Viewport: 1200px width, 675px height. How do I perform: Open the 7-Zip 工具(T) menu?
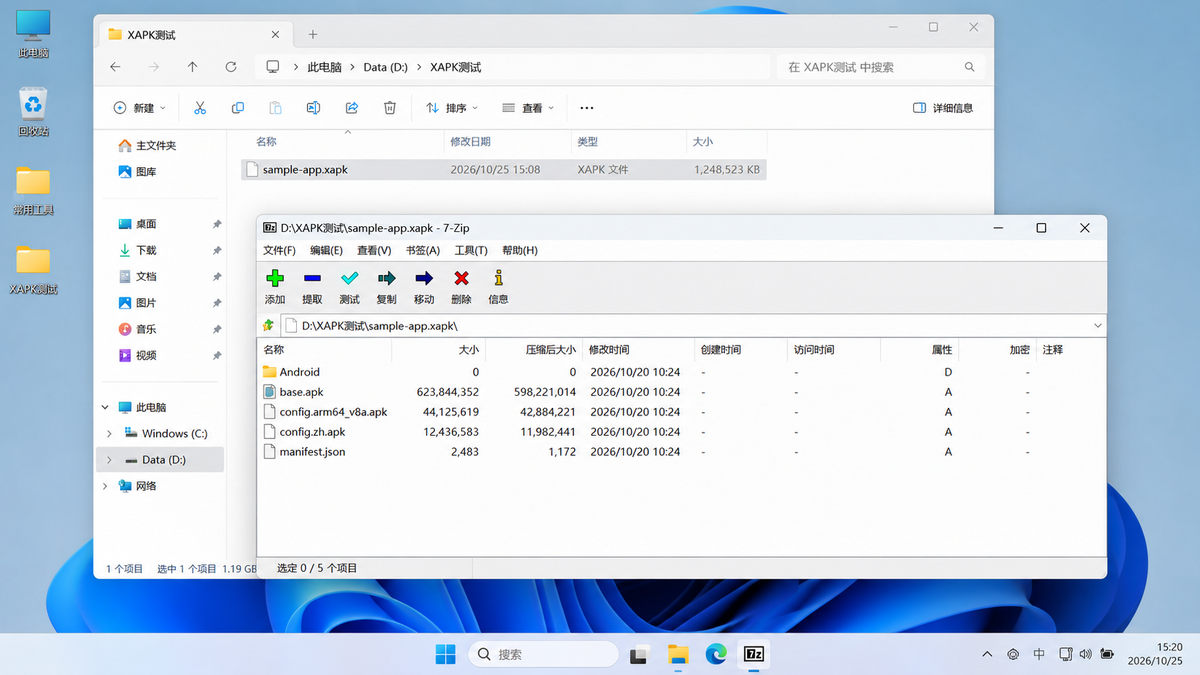470,250
